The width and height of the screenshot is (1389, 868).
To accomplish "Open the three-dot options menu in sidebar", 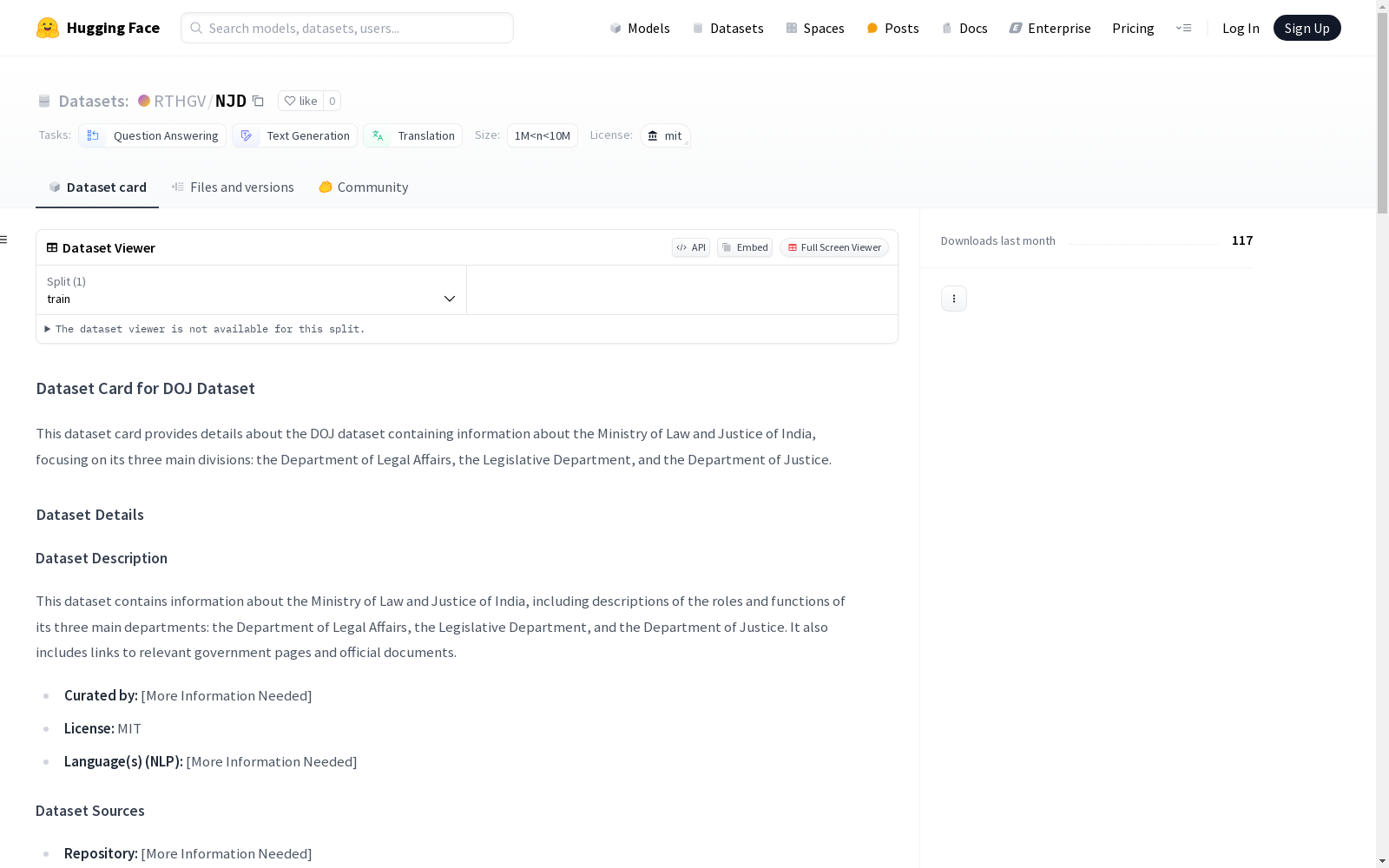I will tap(954, 299).
